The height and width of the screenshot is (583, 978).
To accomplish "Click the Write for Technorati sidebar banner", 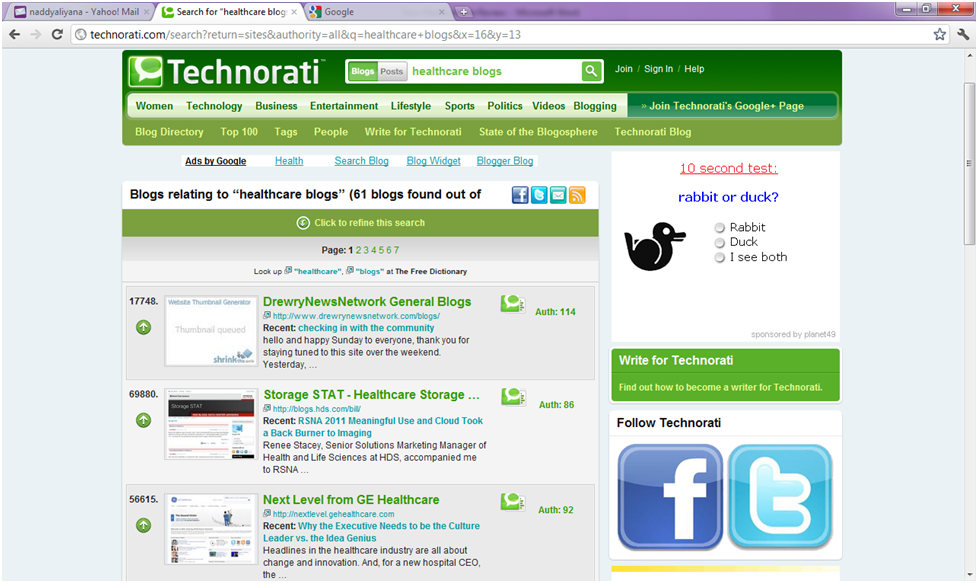I will tap(725, 374).
